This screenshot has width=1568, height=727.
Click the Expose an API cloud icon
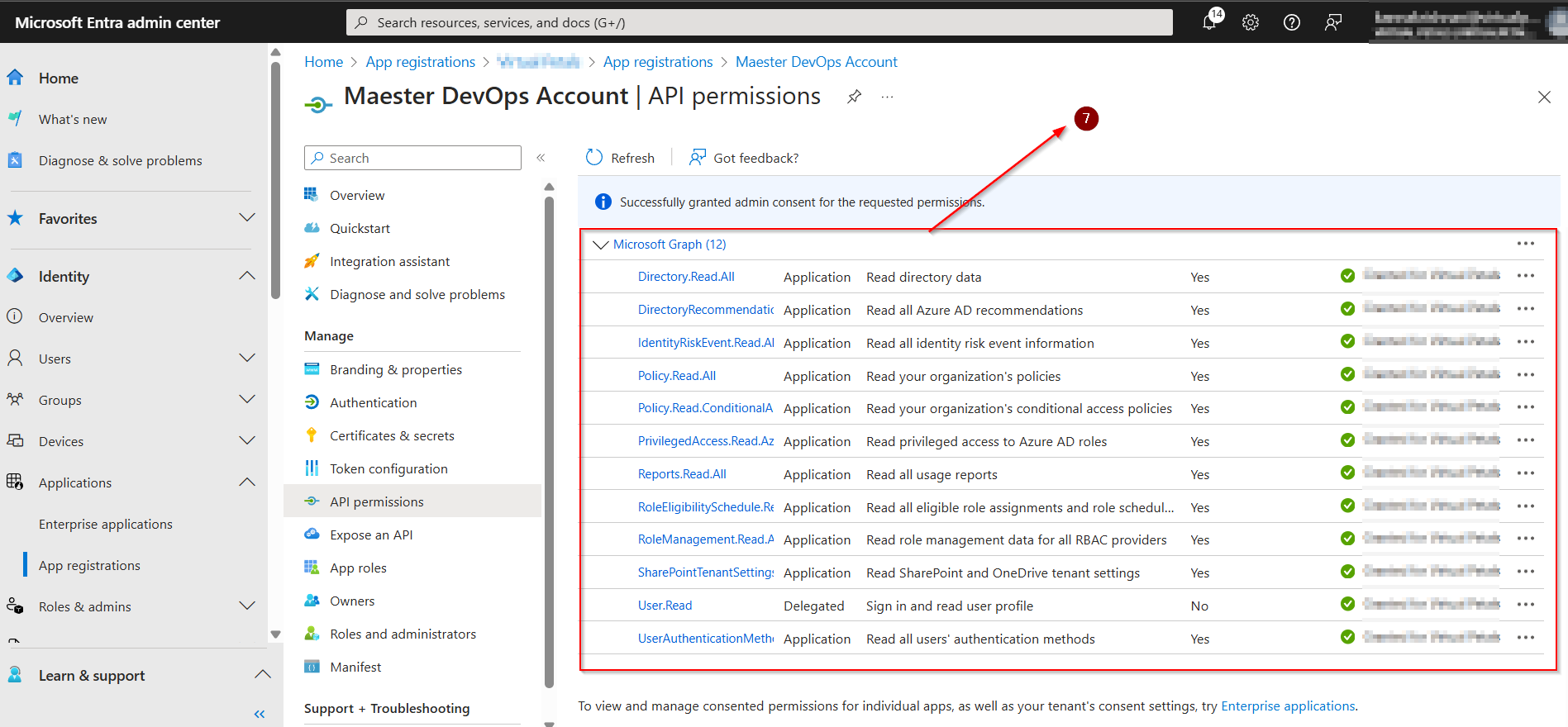(312, 535)
